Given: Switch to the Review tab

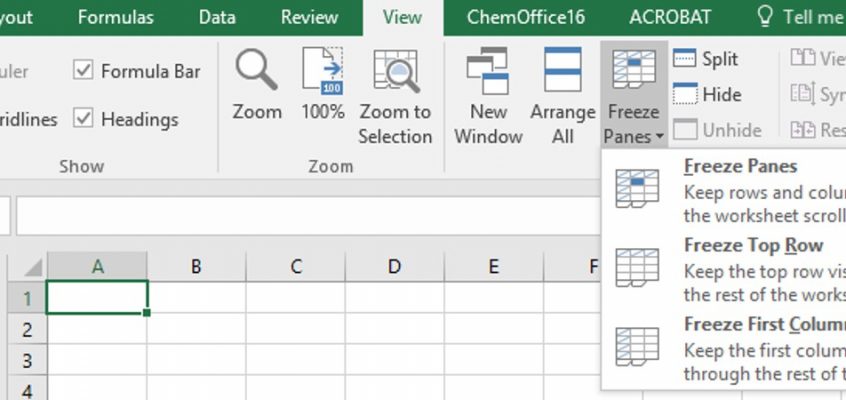Looking at the screenshot, I should click(309, 17).
